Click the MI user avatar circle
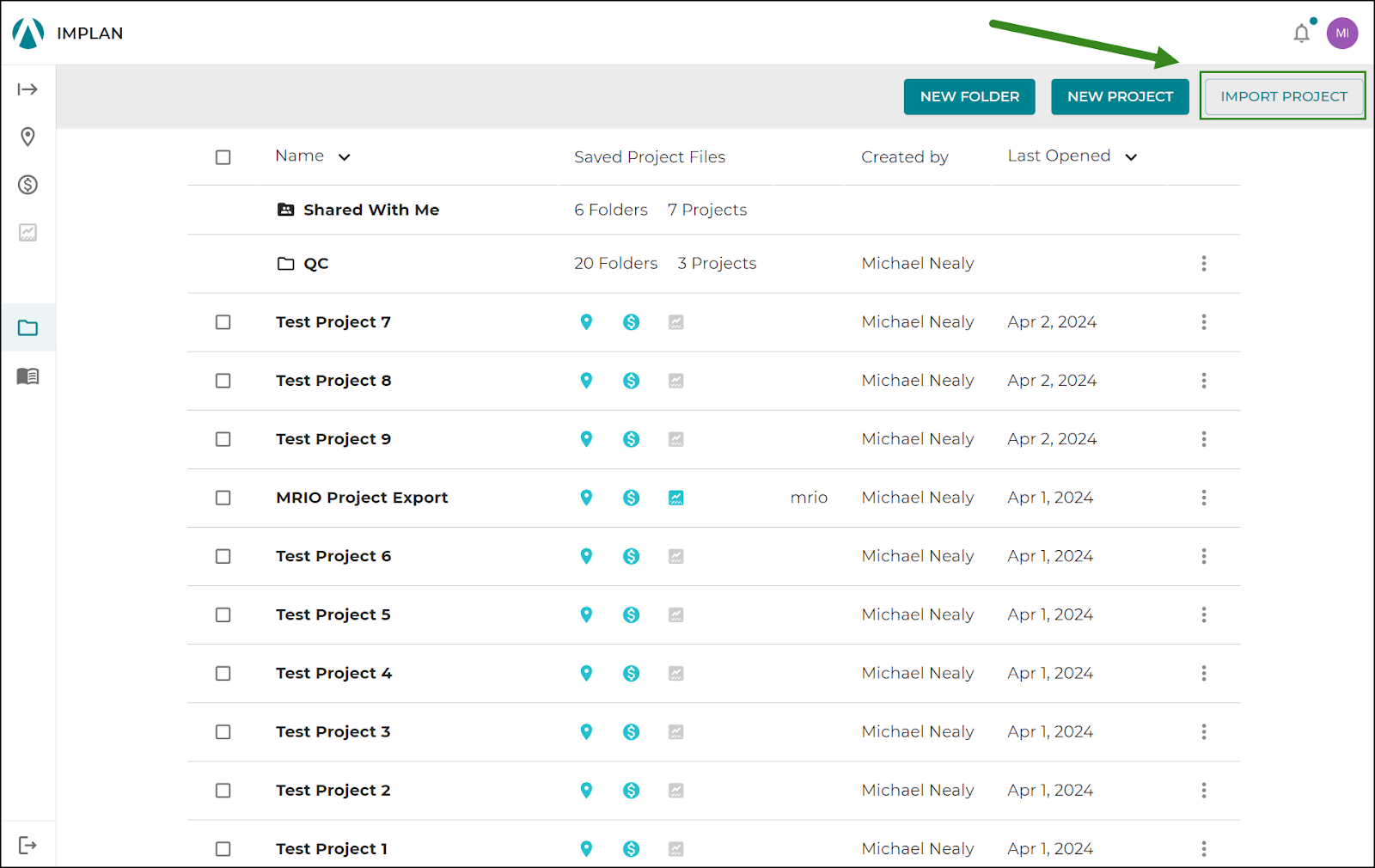1375x868 pixels. tap(1341, 33)
